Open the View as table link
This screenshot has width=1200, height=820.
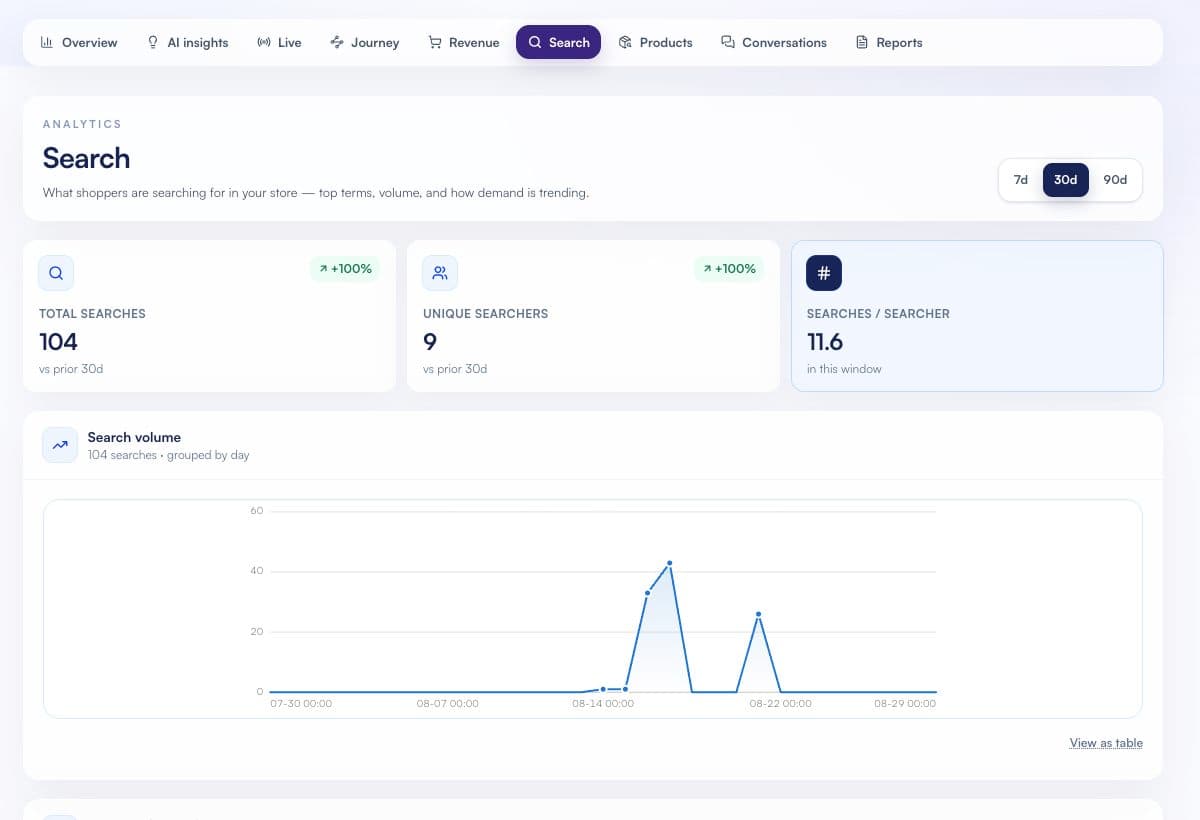[1106, 743]
